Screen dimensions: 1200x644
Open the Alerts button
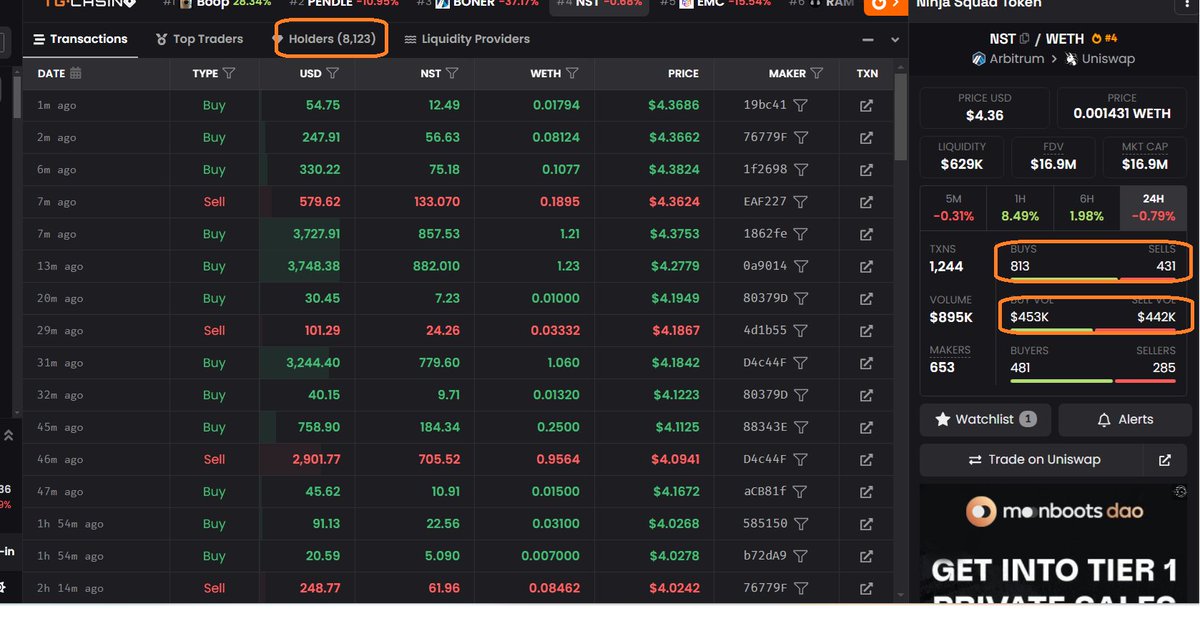pos(1124,419)
